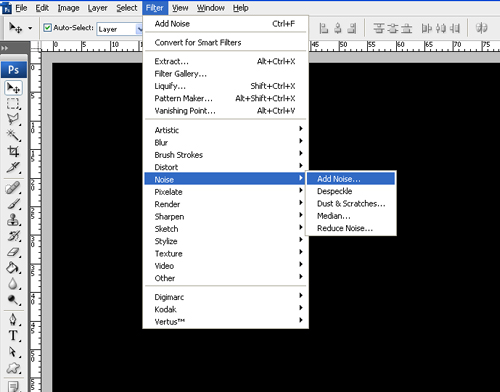The height and width of the screenshot is (392, 500).
Task: Select the History Brush tool
Action: click(13, 236)
